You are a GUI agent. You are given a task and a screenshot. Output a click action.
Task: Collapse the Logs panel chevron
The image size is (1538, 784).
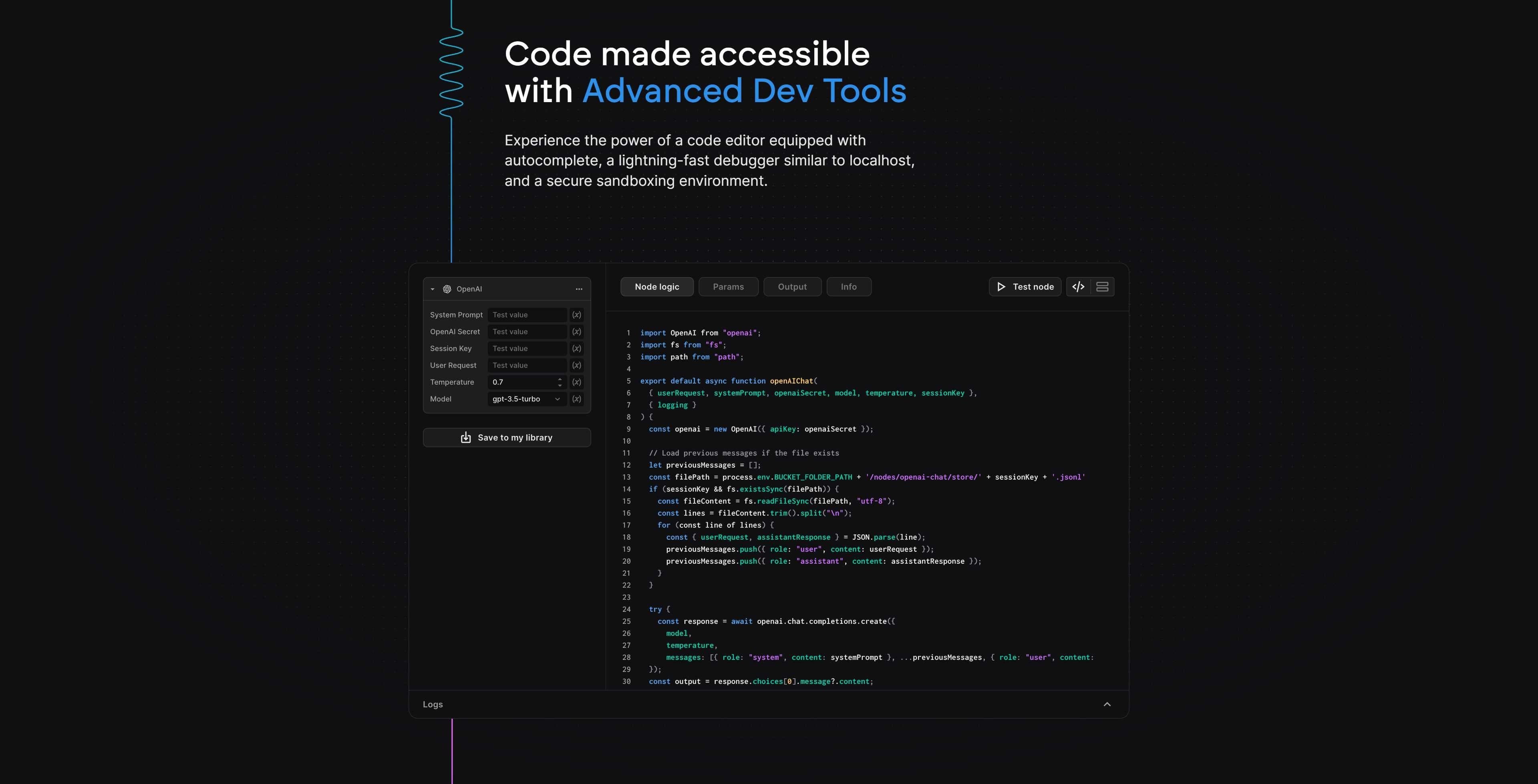pos(1107,704)
